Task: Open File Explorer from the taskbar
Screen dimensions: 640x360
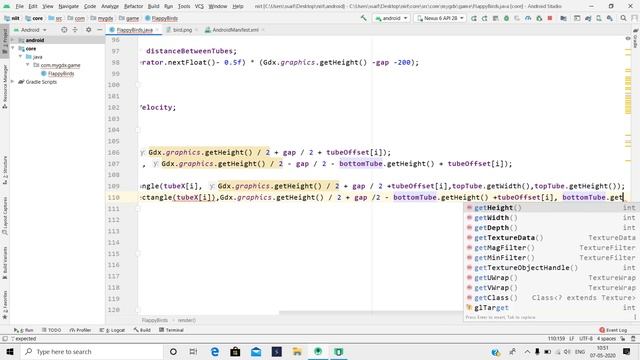Action: tap(297, 351)
